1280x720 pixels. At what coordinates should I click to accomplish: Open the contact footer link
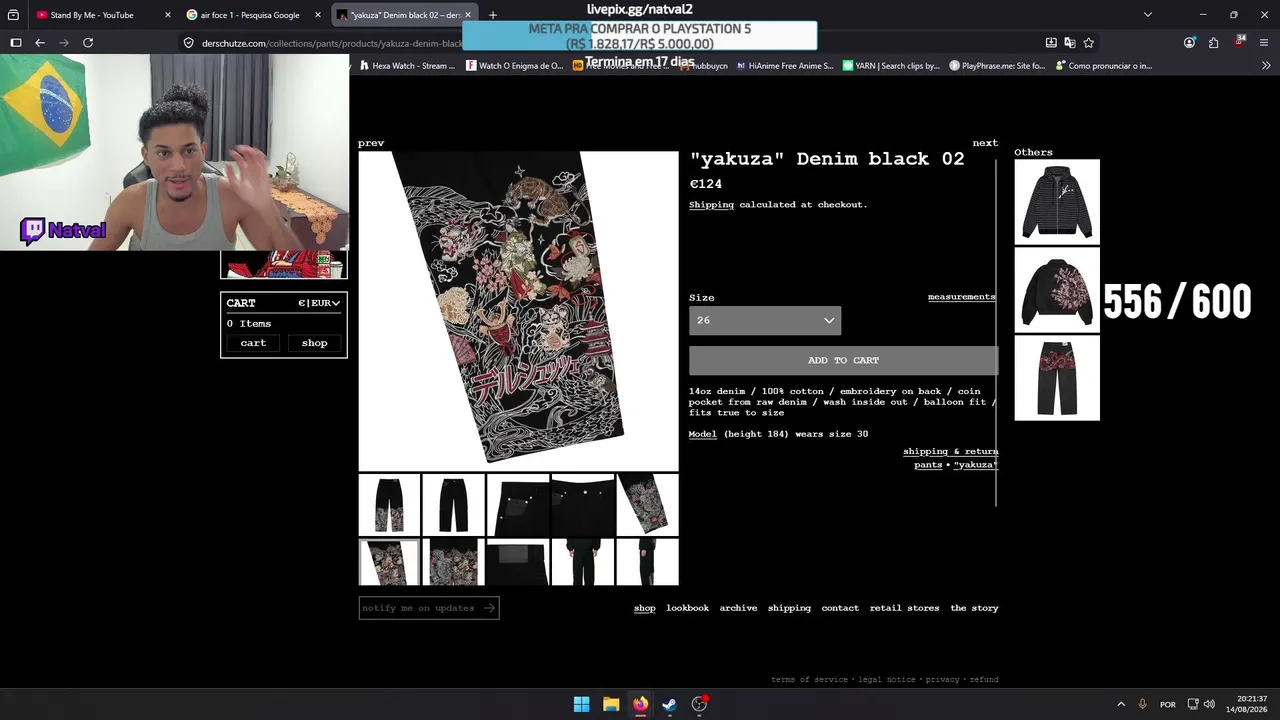840,608
